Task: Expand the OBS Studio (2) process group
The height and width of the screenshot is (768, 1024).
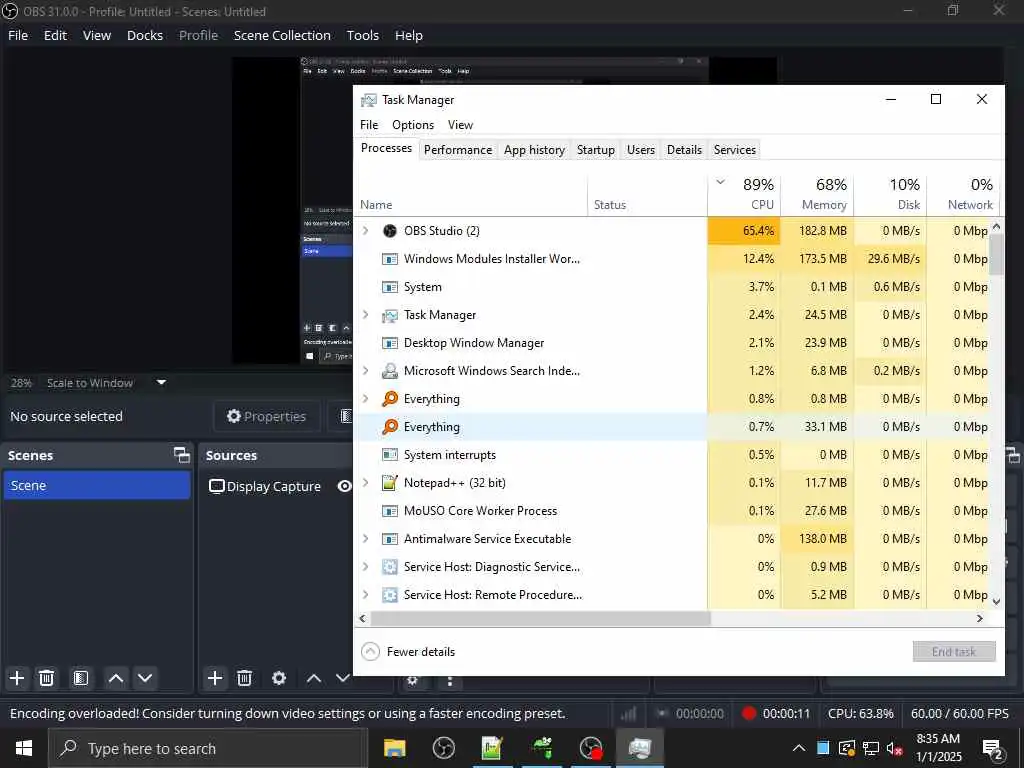Action: click(x=366, y=231)
